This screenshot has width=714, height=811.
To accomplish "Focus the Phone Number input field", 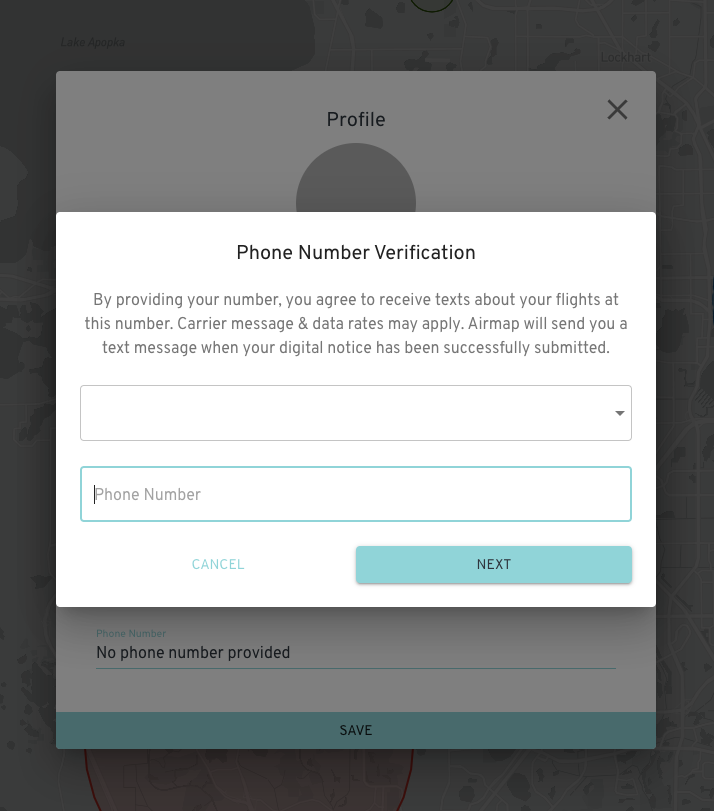I will click(356, 494).
